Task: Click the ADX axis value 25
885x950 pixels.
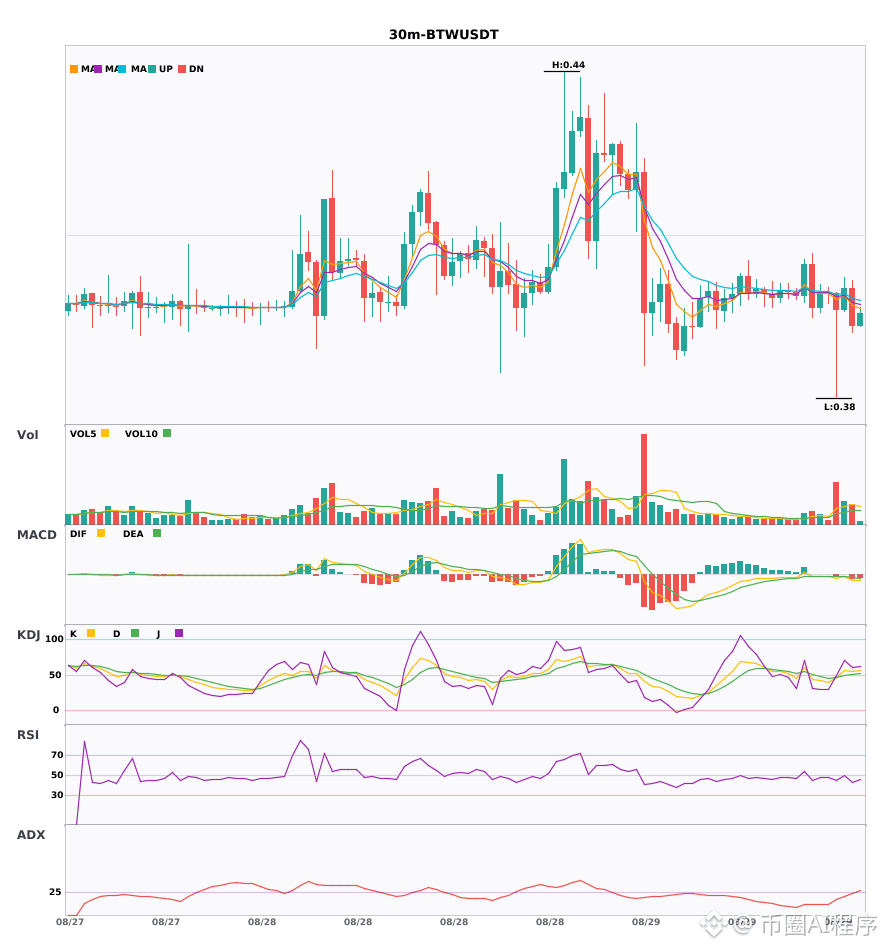Action: 55,892
